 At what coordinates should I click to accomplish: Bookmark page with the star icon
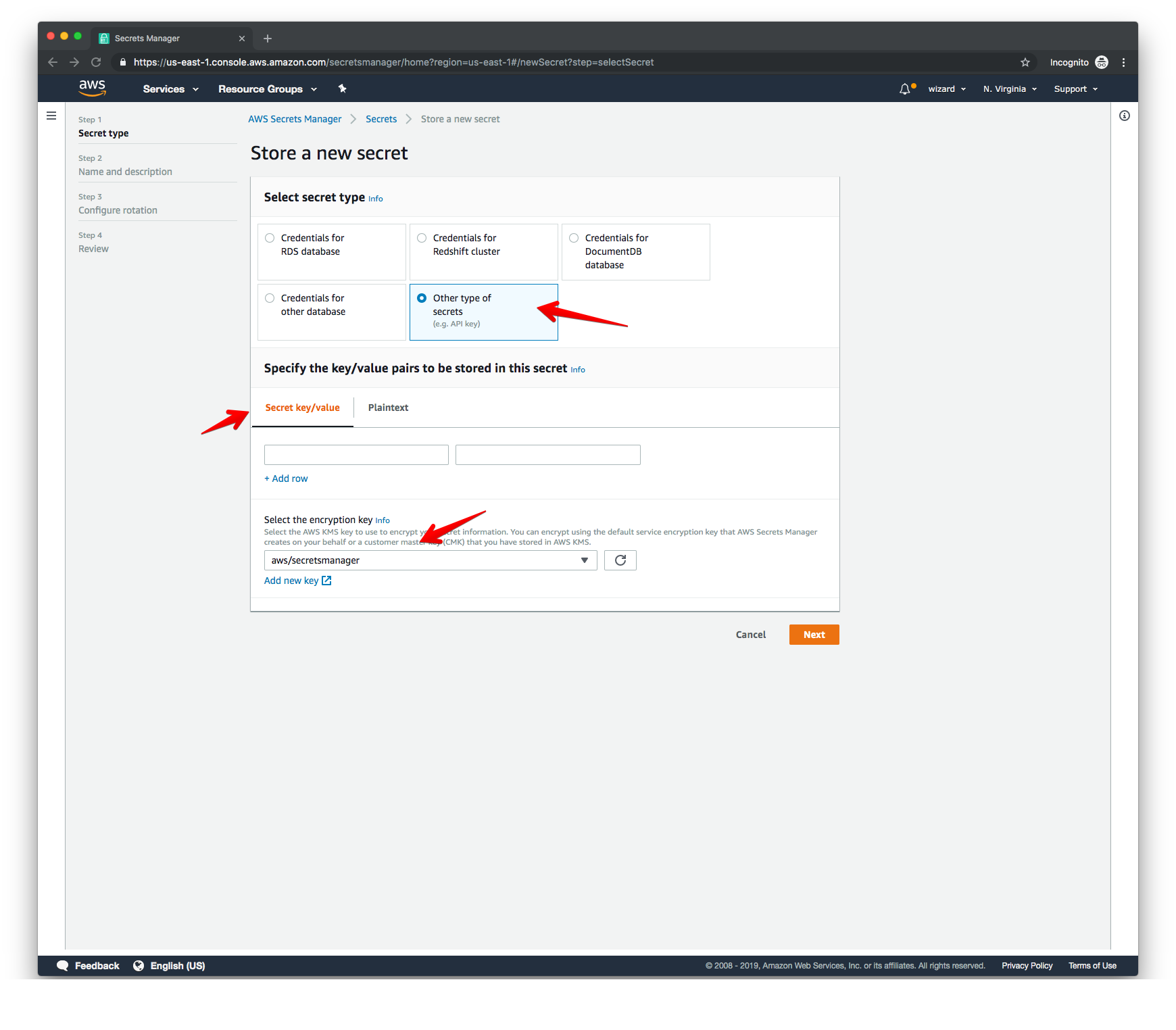click(1025, 62)
